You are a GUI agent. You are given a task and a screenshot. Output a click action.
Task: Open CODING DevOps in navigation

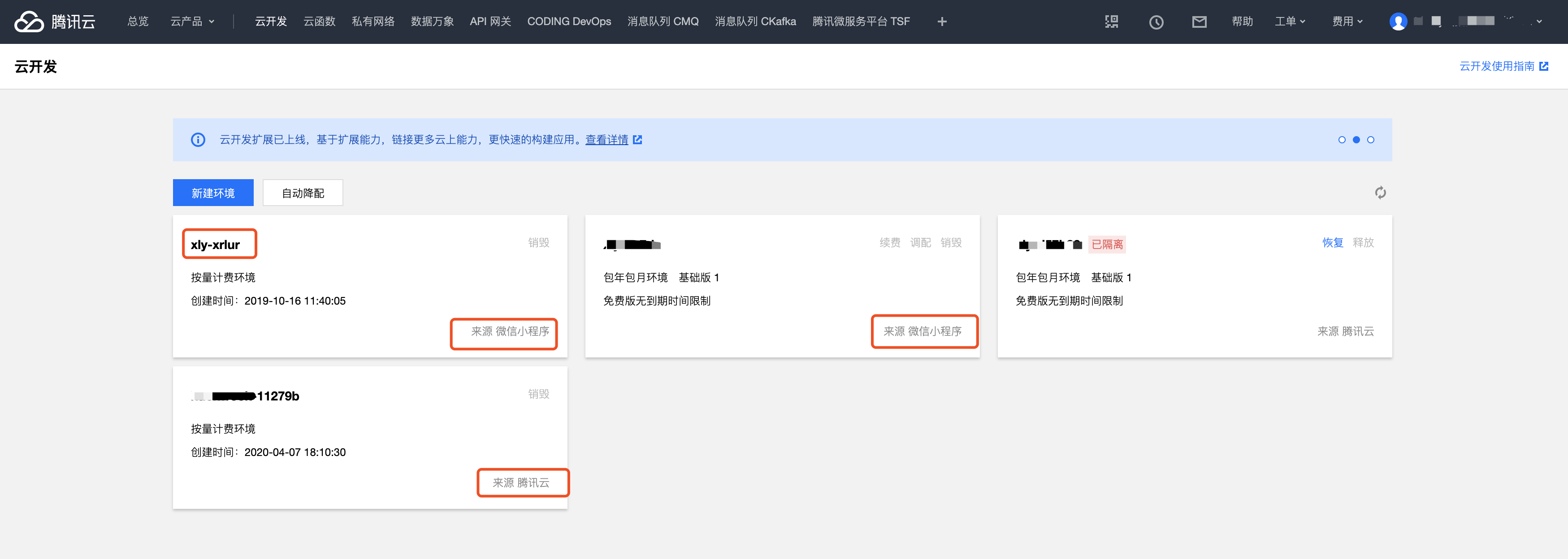click(x=569, y=22)
